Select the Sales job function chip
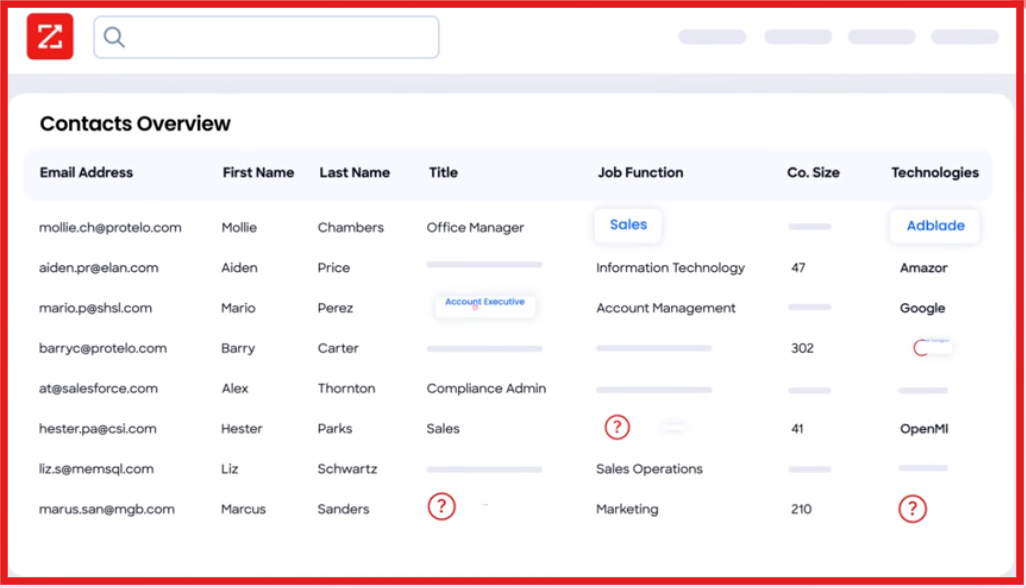This screenshot has height=588, width=1026. pyautogui.click(x=628, y=225)
